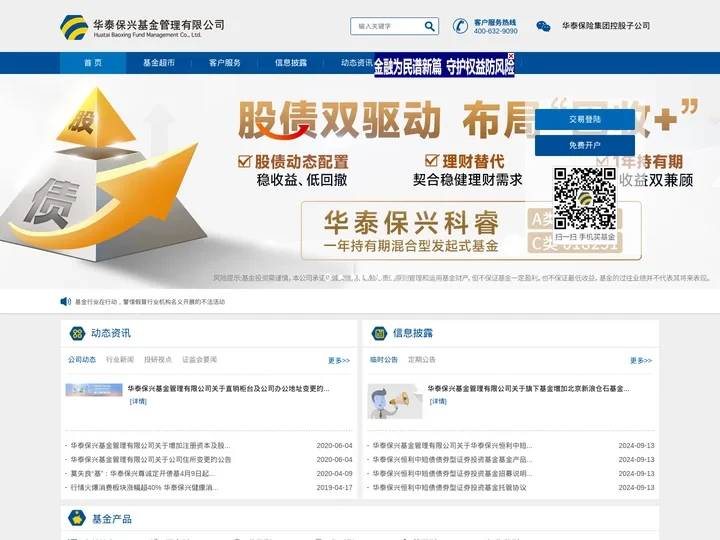Open news 关于增加注册资本及股...

(x=150, y=445)
